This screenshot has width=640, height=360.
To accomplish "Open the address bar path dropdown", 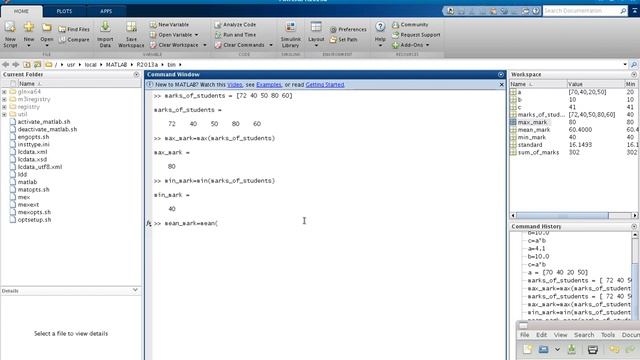I will [x=625, y=64].
